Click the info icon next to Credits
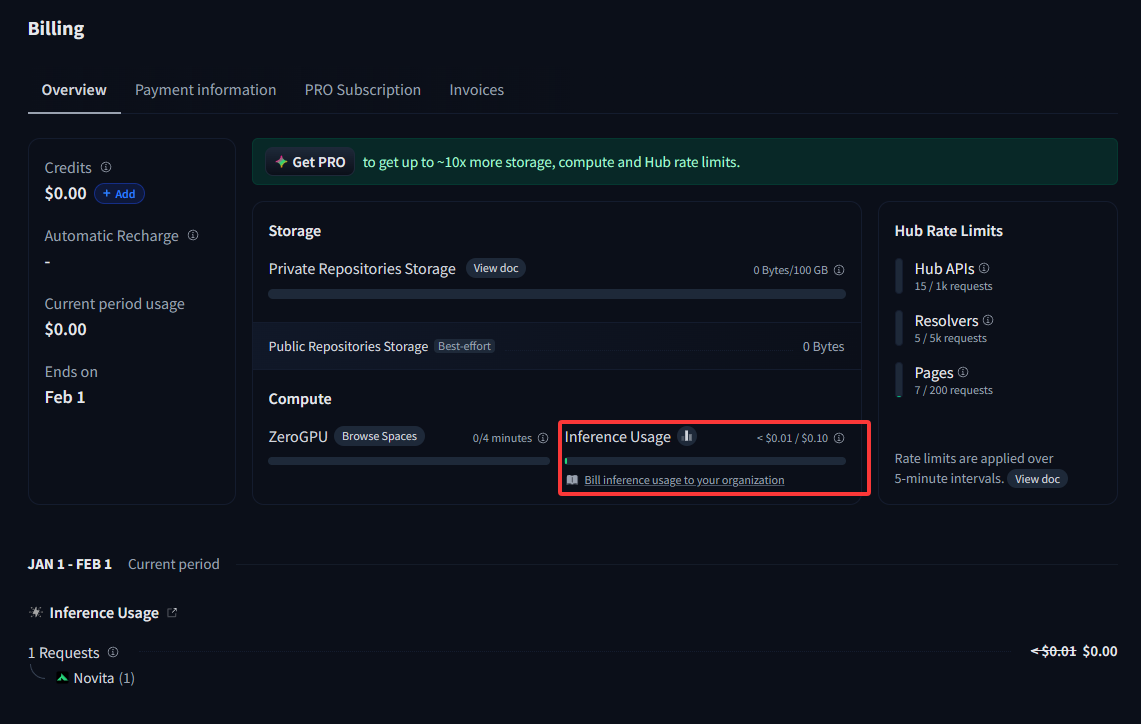The image size is (1141, 724). click(106, 168)
